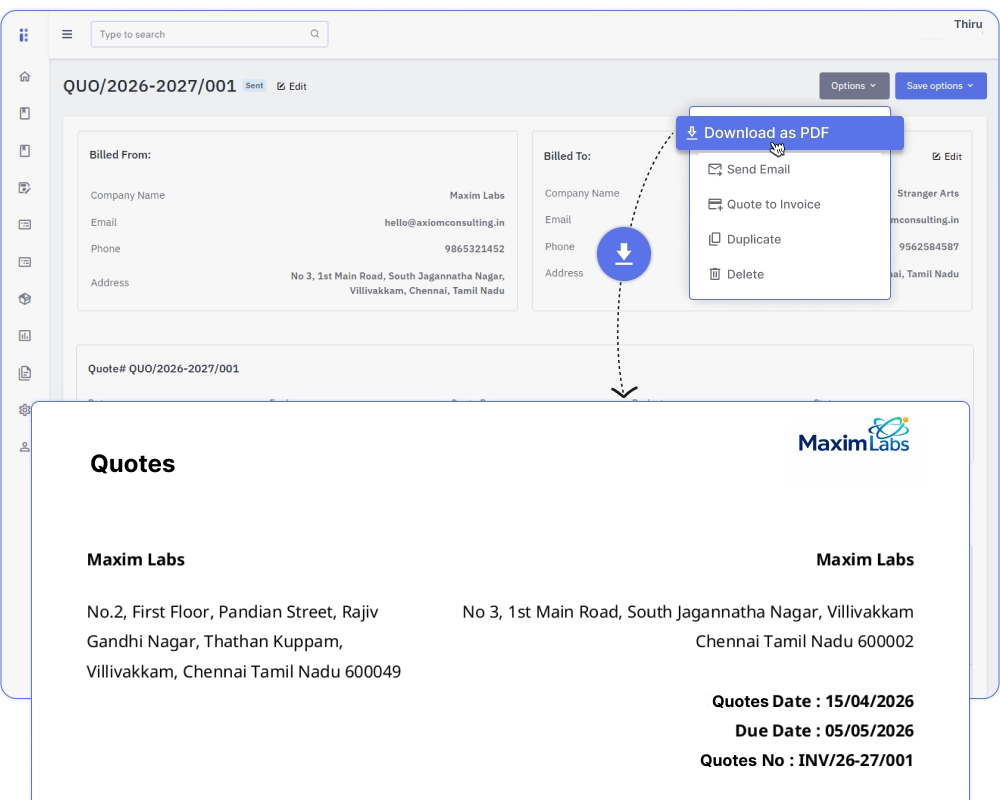Image resolution: width=1000 pixels, height=800 pixels.
Task: Expand the Save options dropdown
Action: (941, 85)
